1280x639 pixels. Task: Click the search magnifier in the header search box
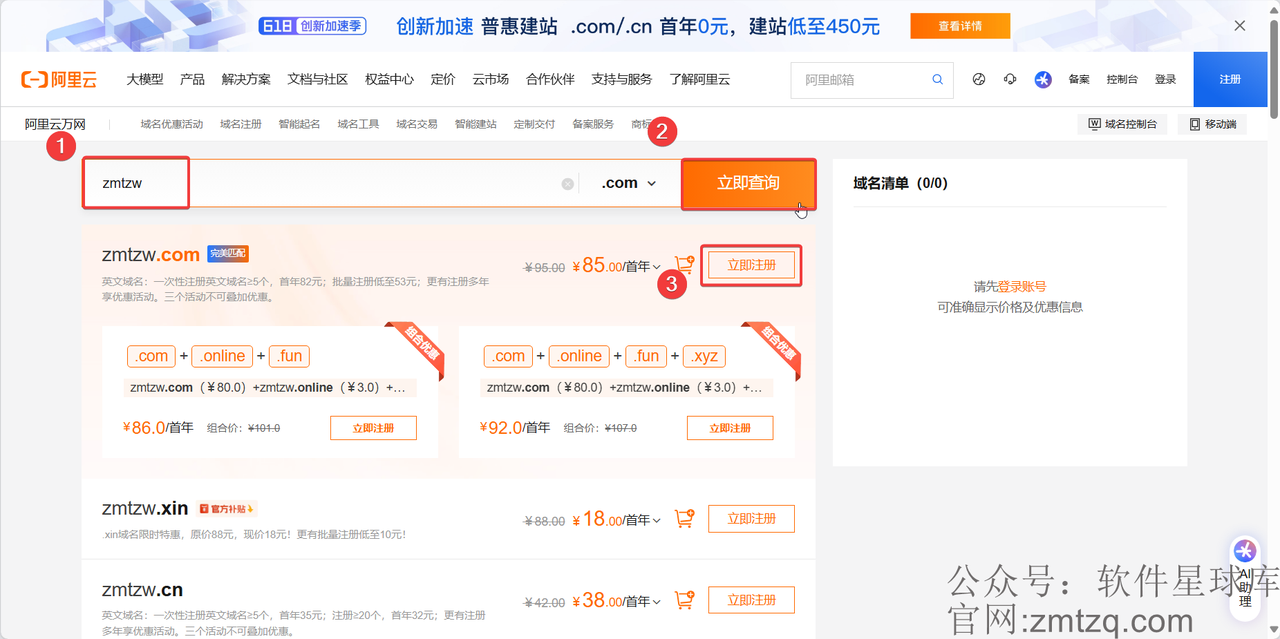point(938,79)
